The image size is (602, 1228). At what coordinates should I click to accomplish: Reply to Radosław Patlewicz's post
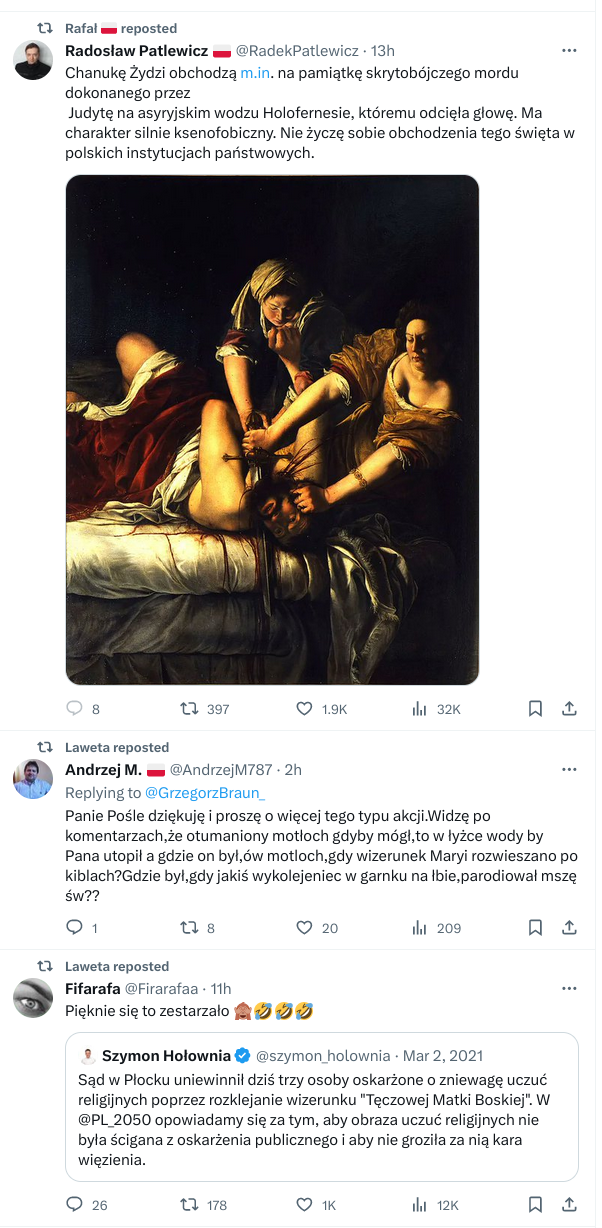click(x=74, y=709)
